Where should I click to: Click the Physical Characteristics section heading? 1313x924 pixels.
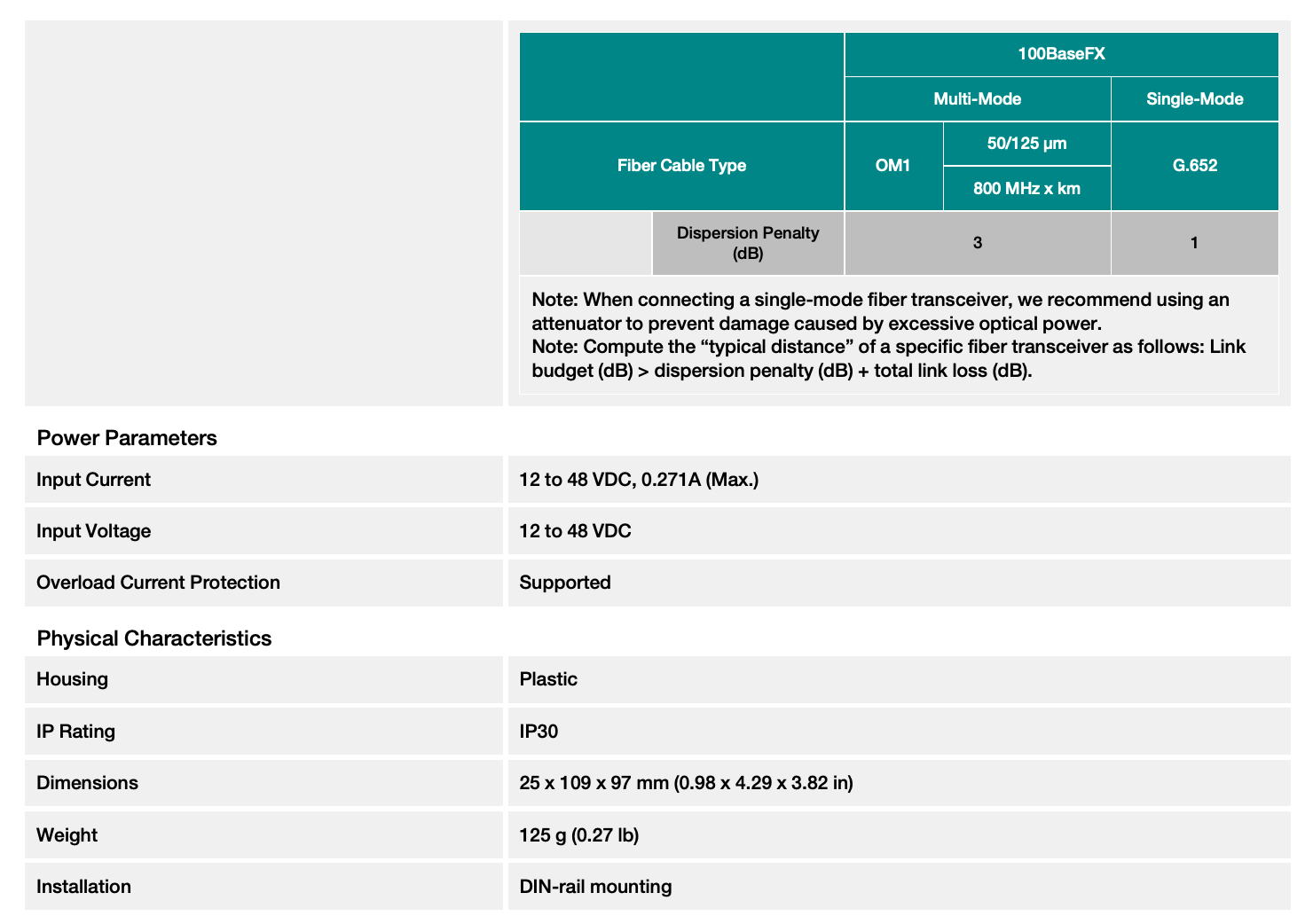[154, 638]
